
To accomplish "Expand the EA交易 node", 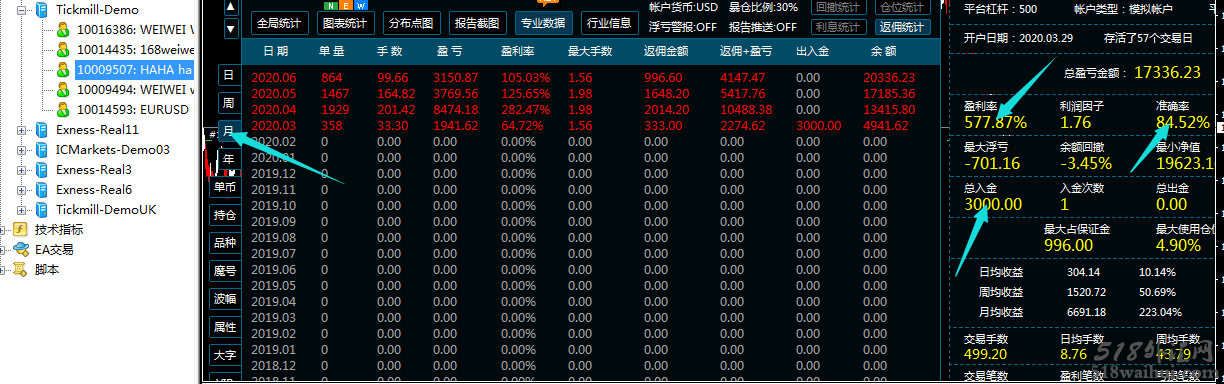I will point(3,250).
